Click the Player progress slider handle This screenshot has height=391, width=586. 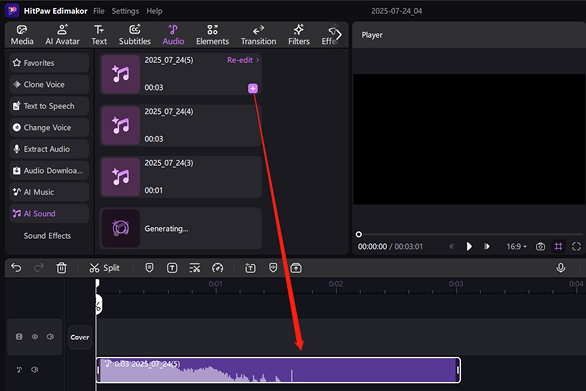(358, 234)
